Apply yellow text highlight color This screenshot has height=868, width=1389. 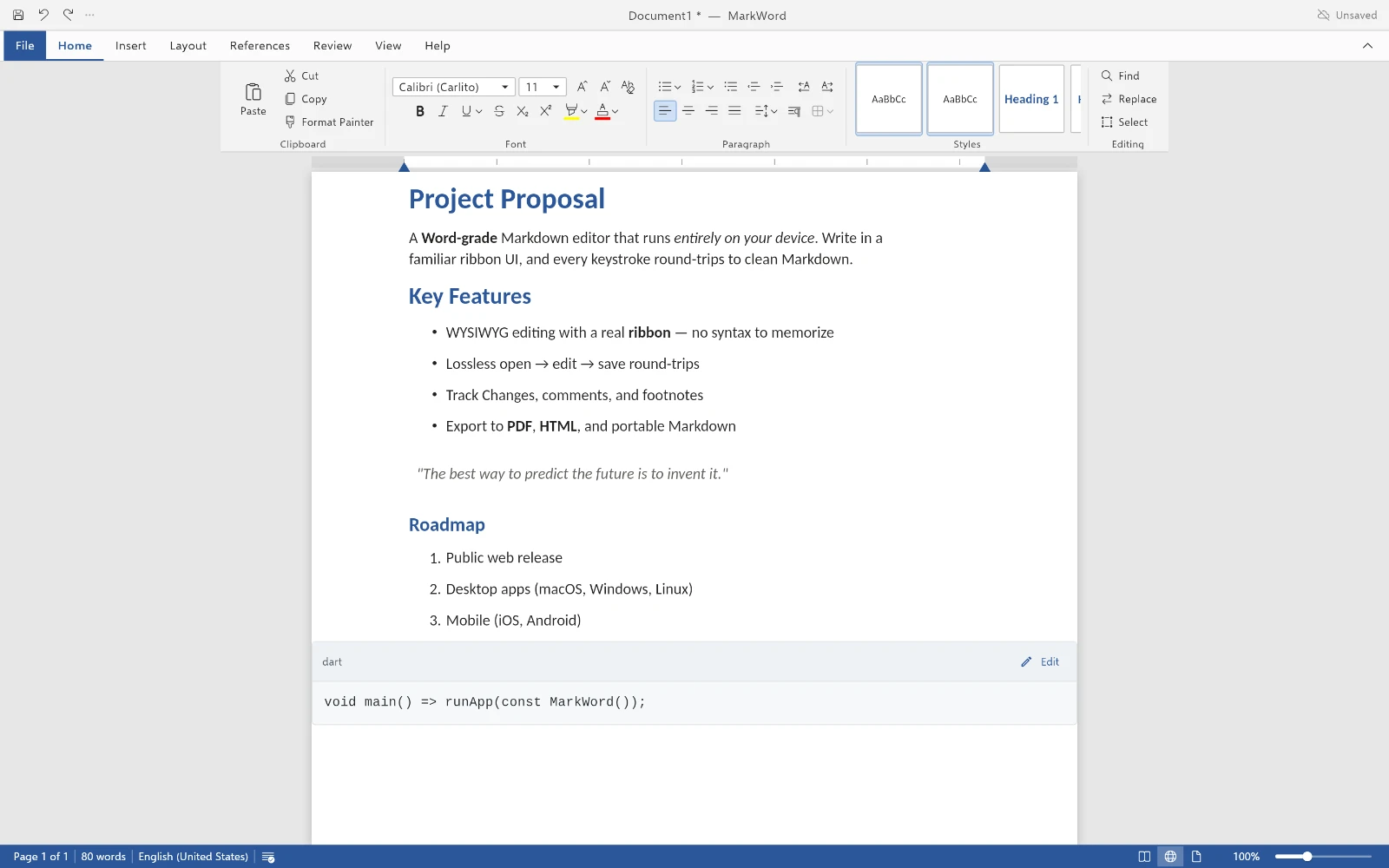571,111
